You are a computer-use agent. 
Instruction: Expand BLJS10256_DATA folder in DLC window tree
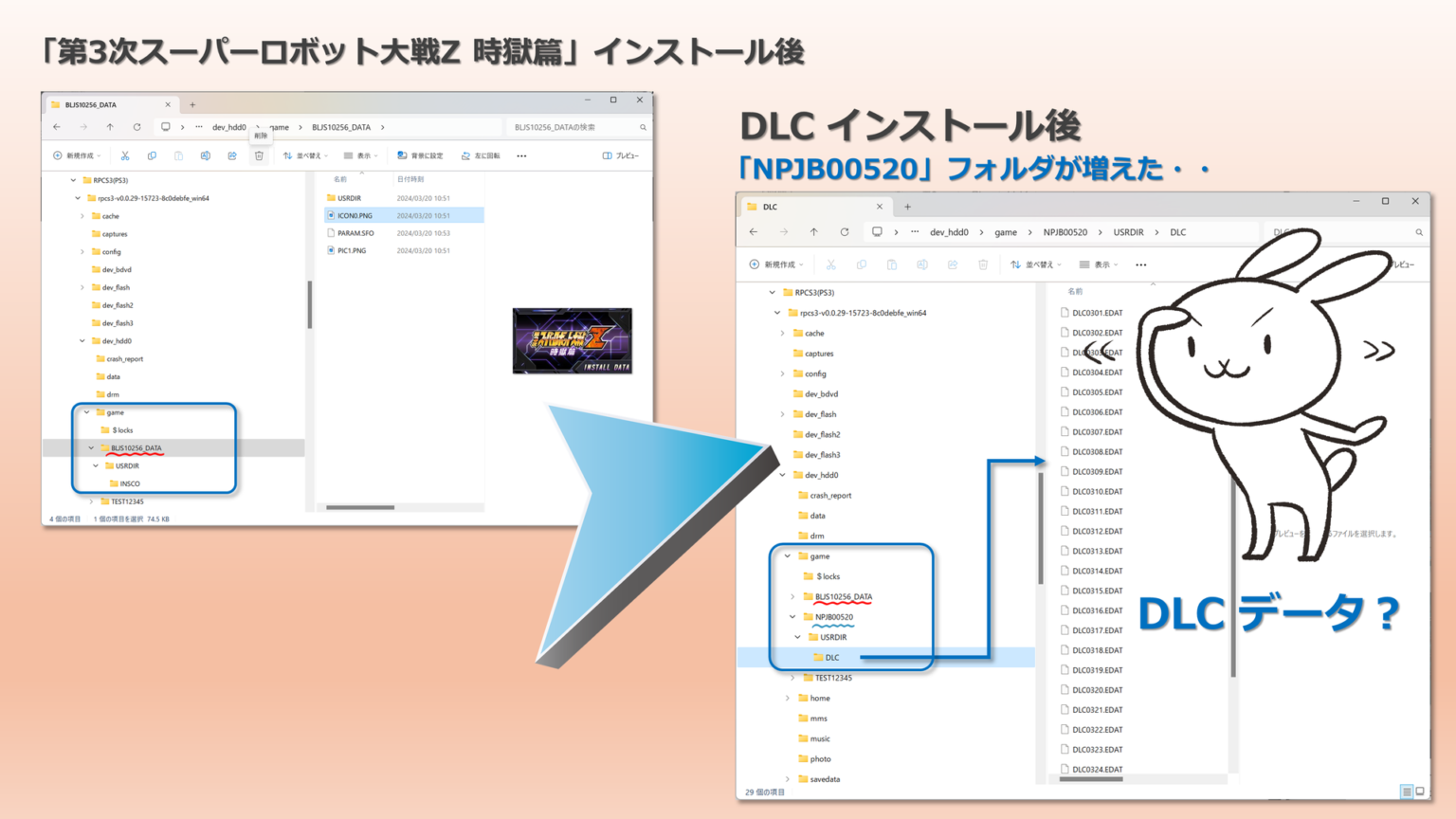click(x=792, y=597)
